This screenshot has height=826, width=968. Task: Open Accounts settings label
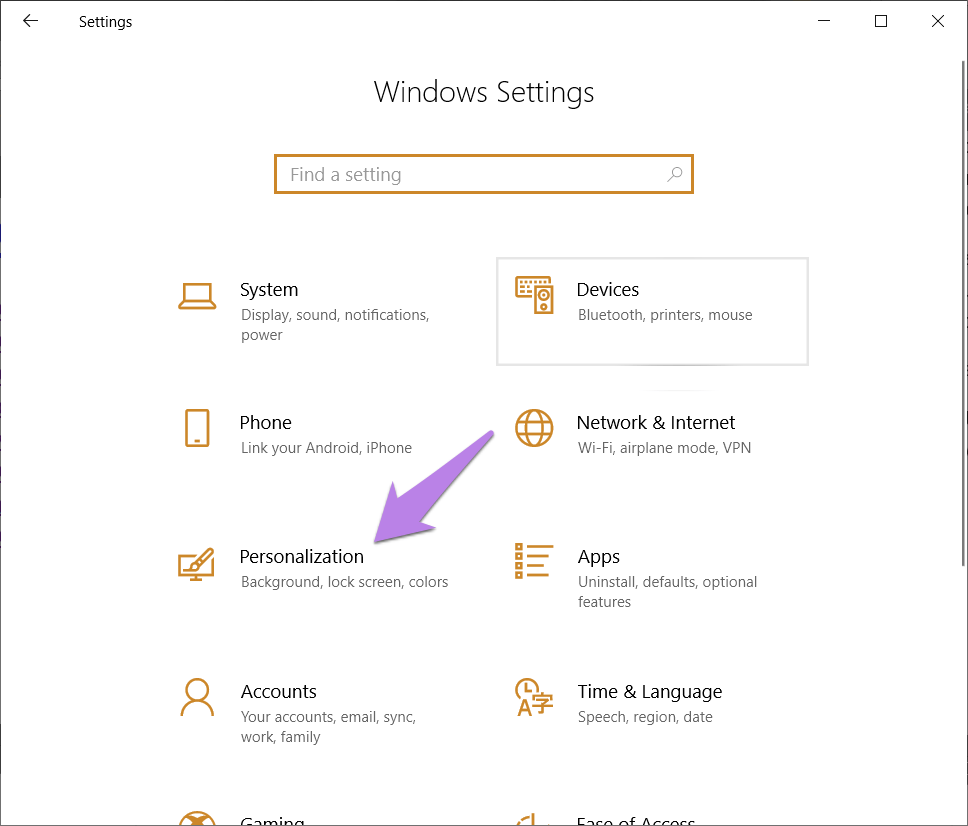pyautogui.click(x=278, y=692)
